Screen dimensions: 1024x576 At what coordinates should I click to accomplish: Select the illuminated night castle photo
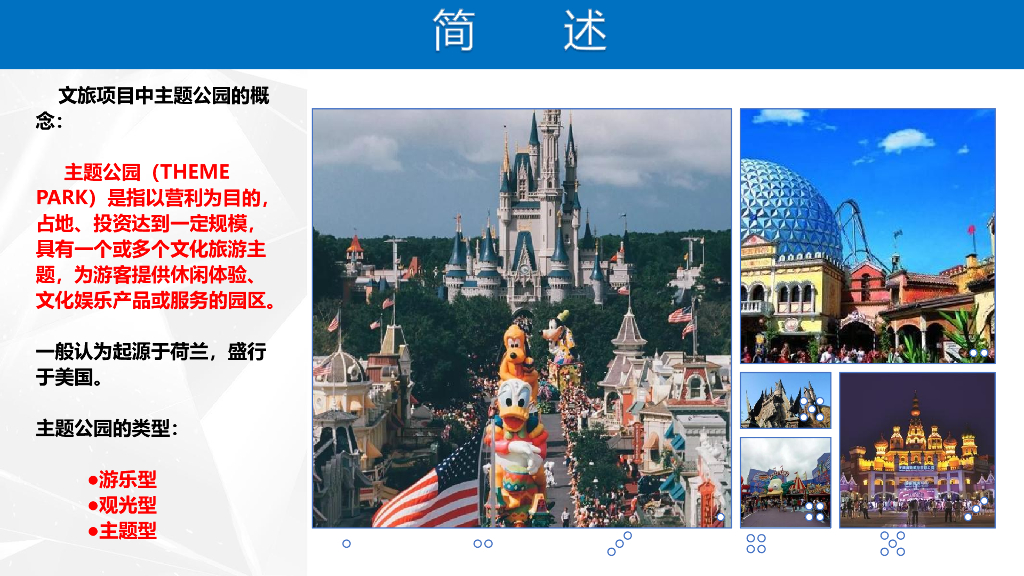[918, 450]
